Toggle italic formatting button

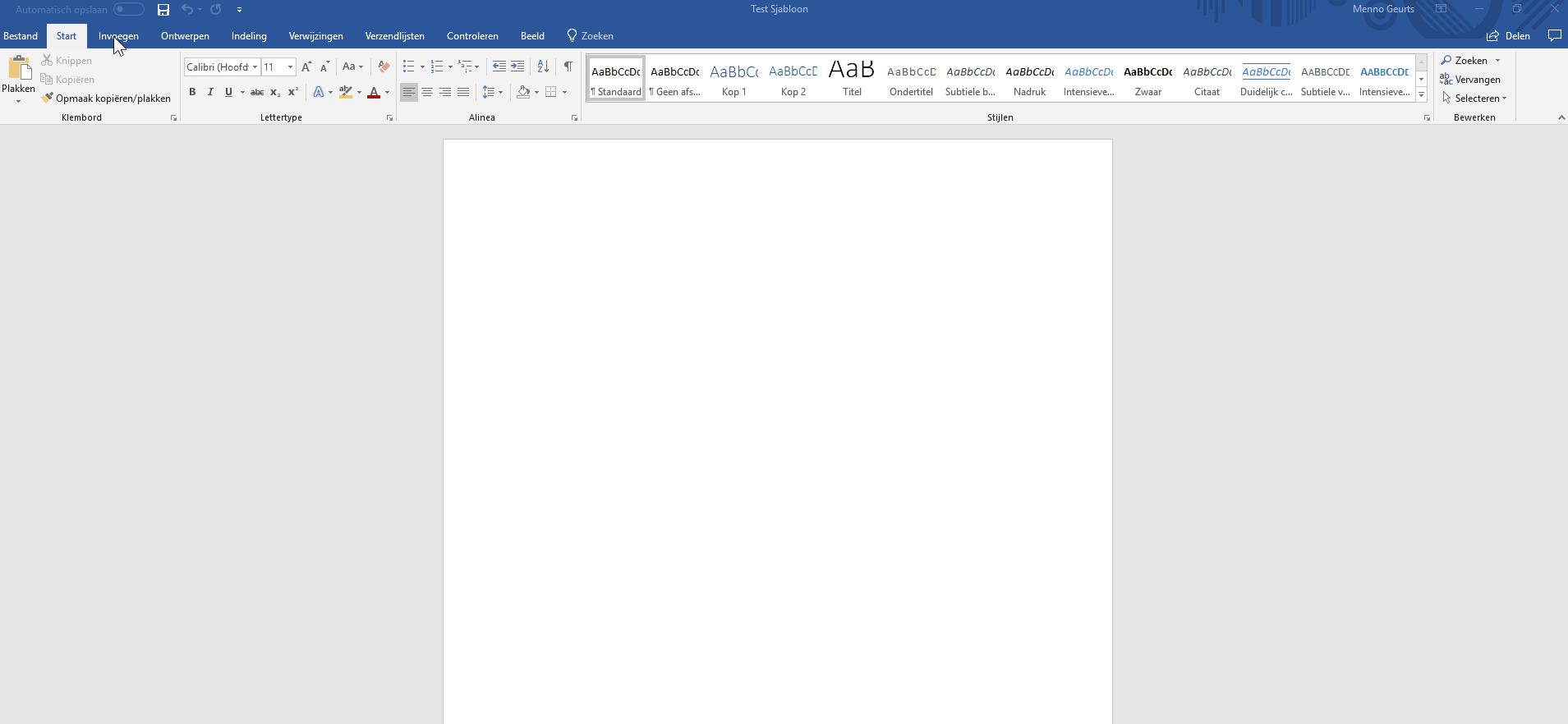pyautogui.click(x=210, y=92)
